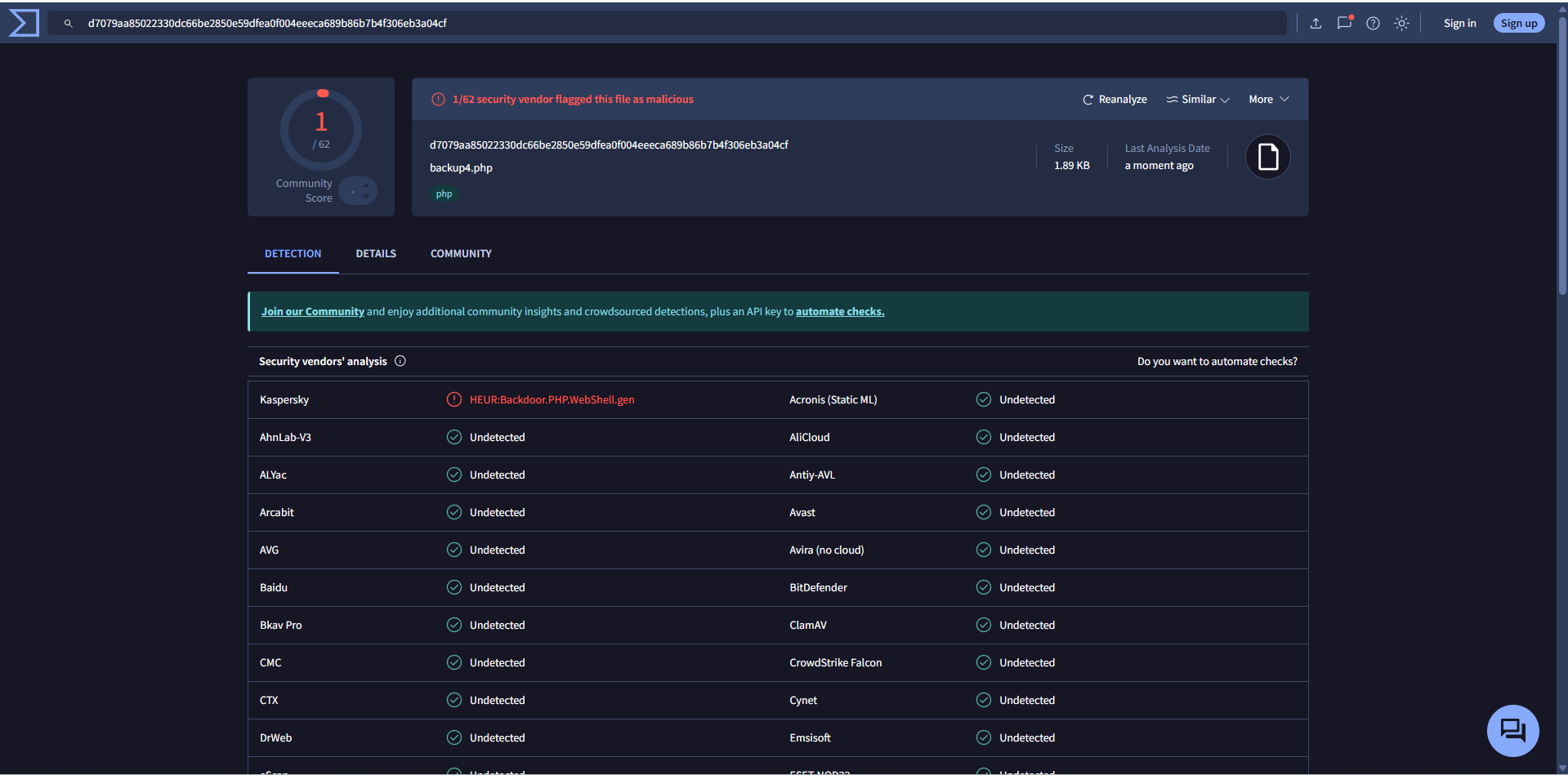Open the COMMUNITY tab
1568x775 pixels.
(x=460, y=253)
